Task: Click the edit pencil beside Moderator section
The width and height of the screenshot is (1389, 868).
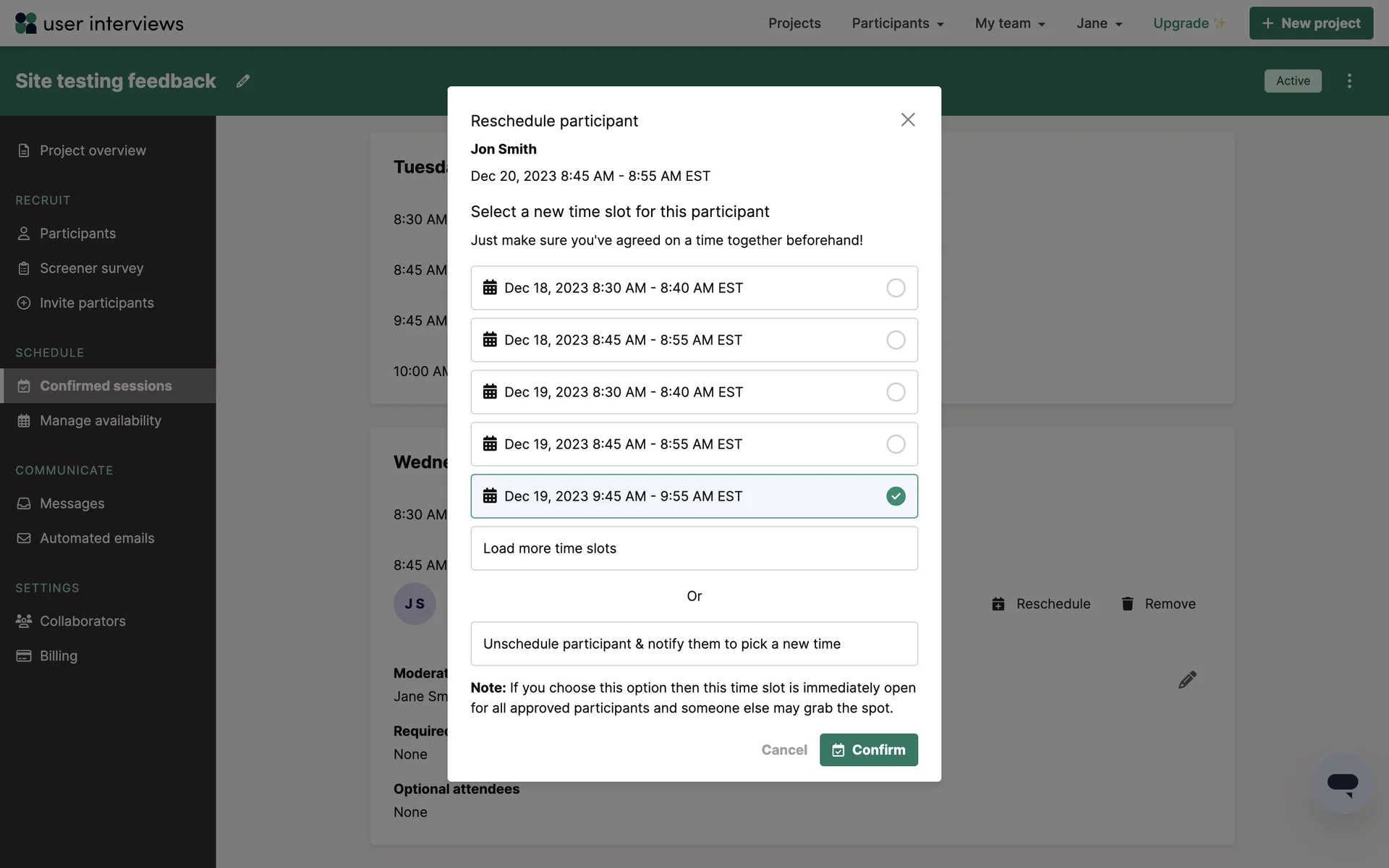Action: (1187, 680)
